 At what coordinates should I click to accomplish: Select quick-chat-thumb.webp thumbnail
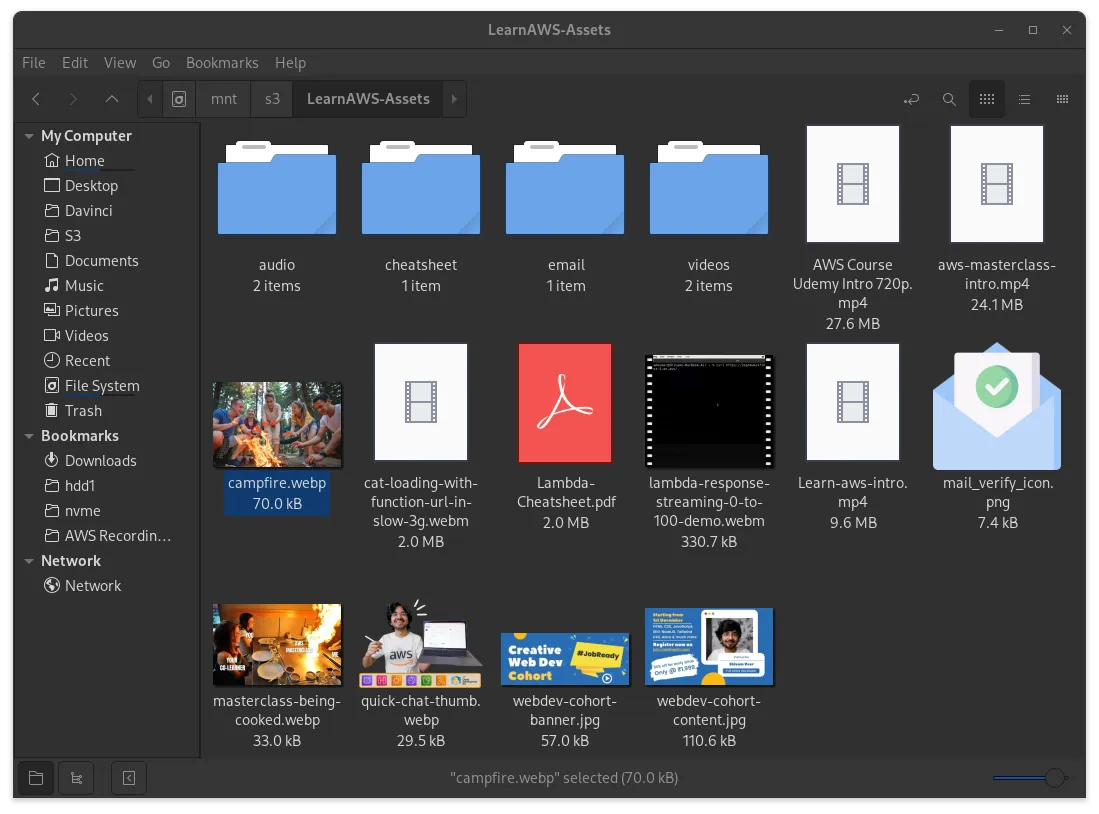pyautogui.click(x=421, y=643)
